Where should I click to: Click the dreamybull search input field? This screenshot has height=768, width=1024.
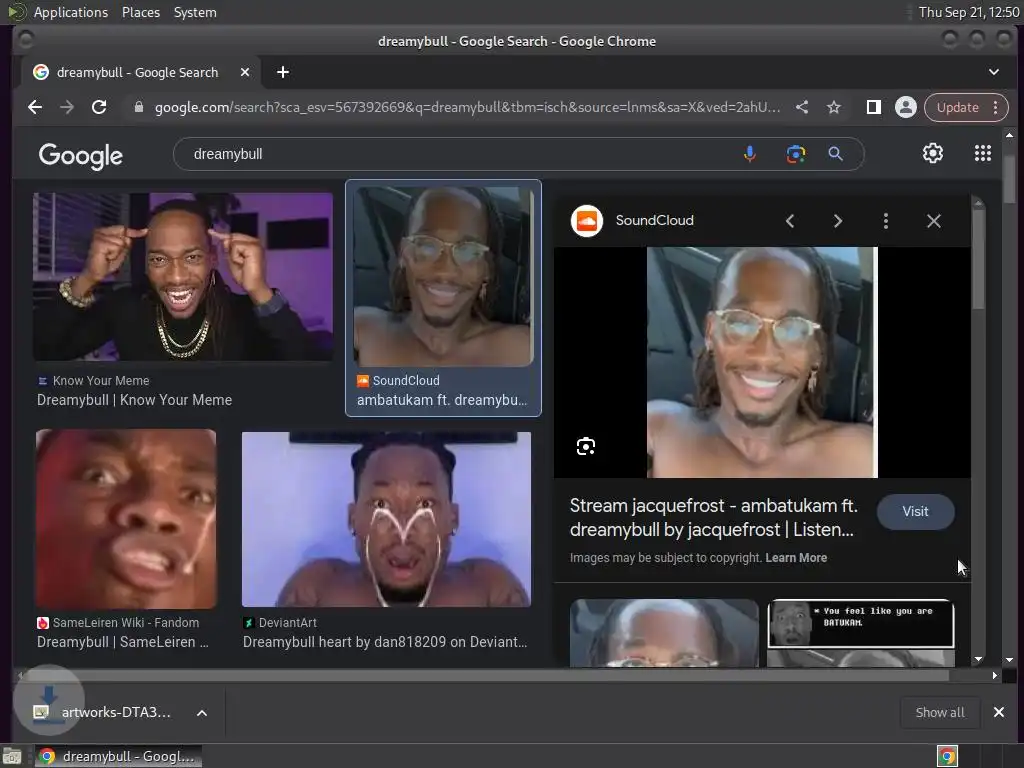click(x=457, y=154)
